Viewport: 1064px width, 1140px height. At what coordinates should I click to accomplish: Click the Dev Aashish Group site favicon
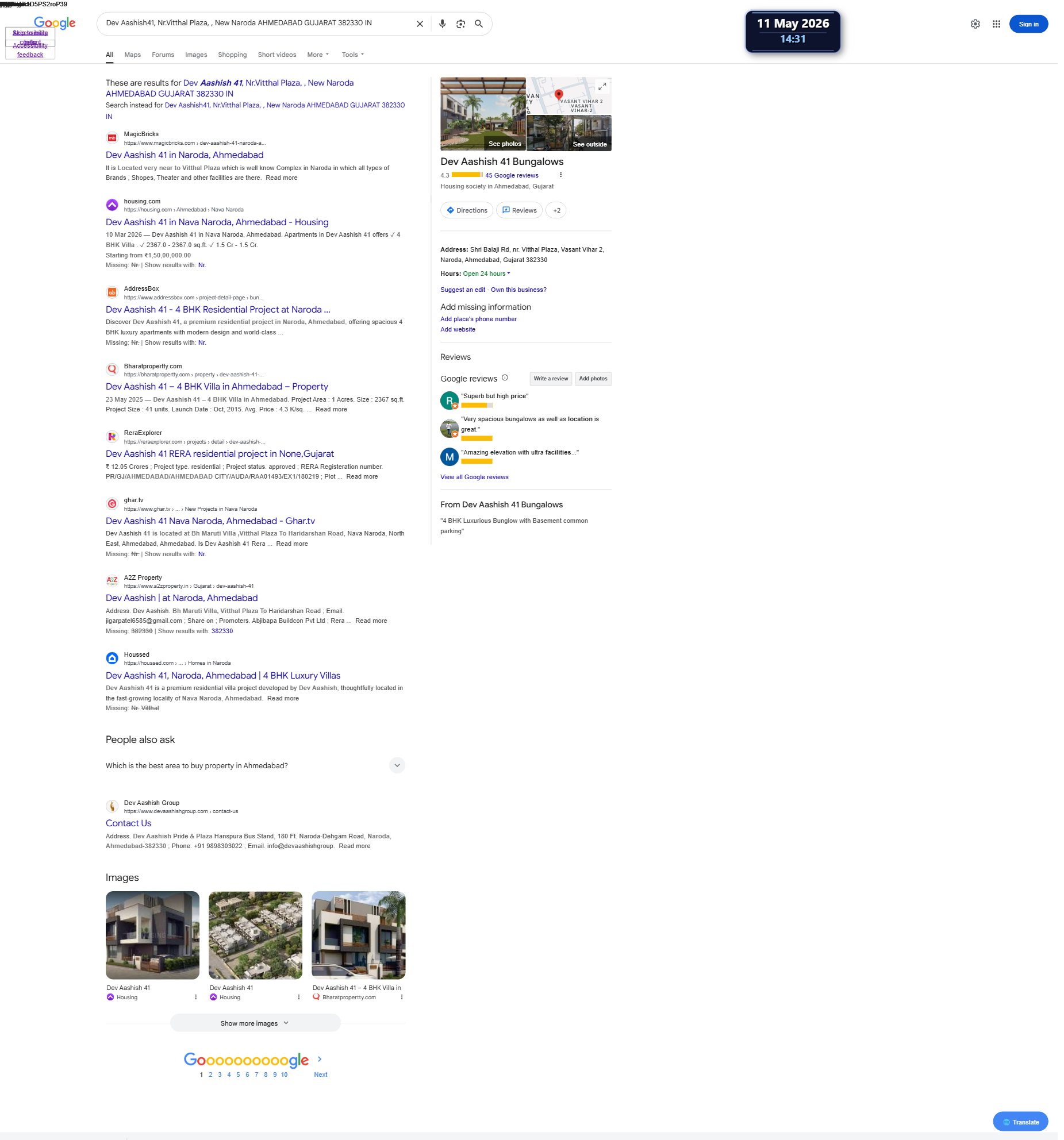click(x=112, y=807)
